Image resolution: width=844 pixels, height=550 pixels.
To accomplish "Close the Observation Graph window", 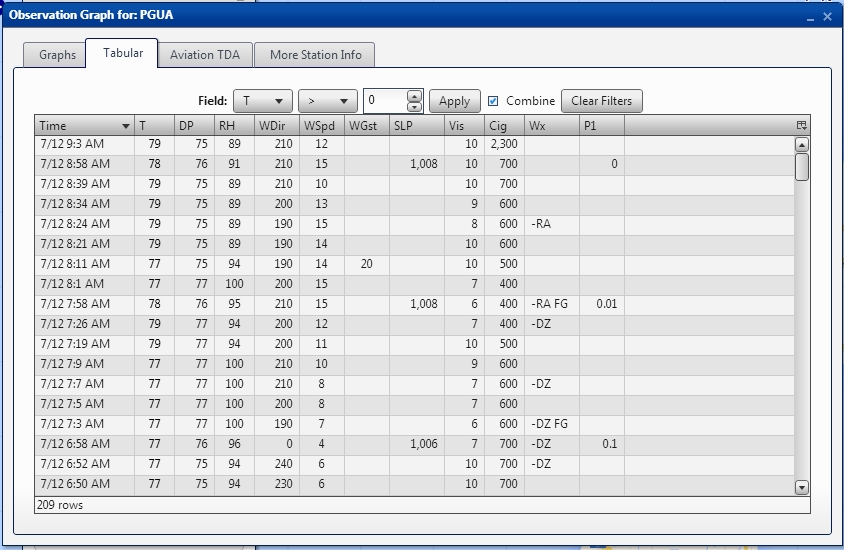I will coord(827,17).
